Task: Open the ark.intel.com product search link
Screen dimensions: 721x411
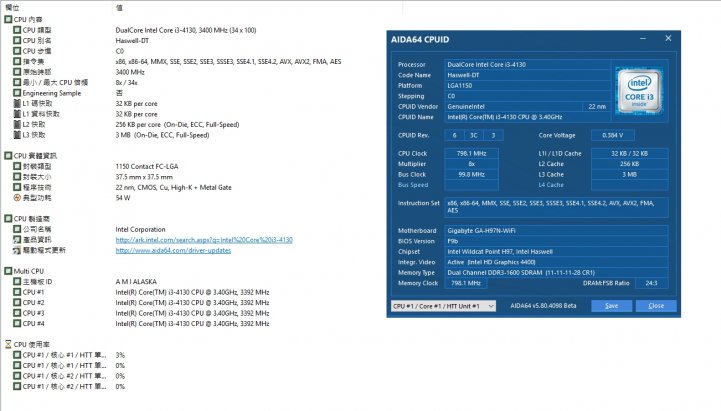Action: tap(204, 240)
